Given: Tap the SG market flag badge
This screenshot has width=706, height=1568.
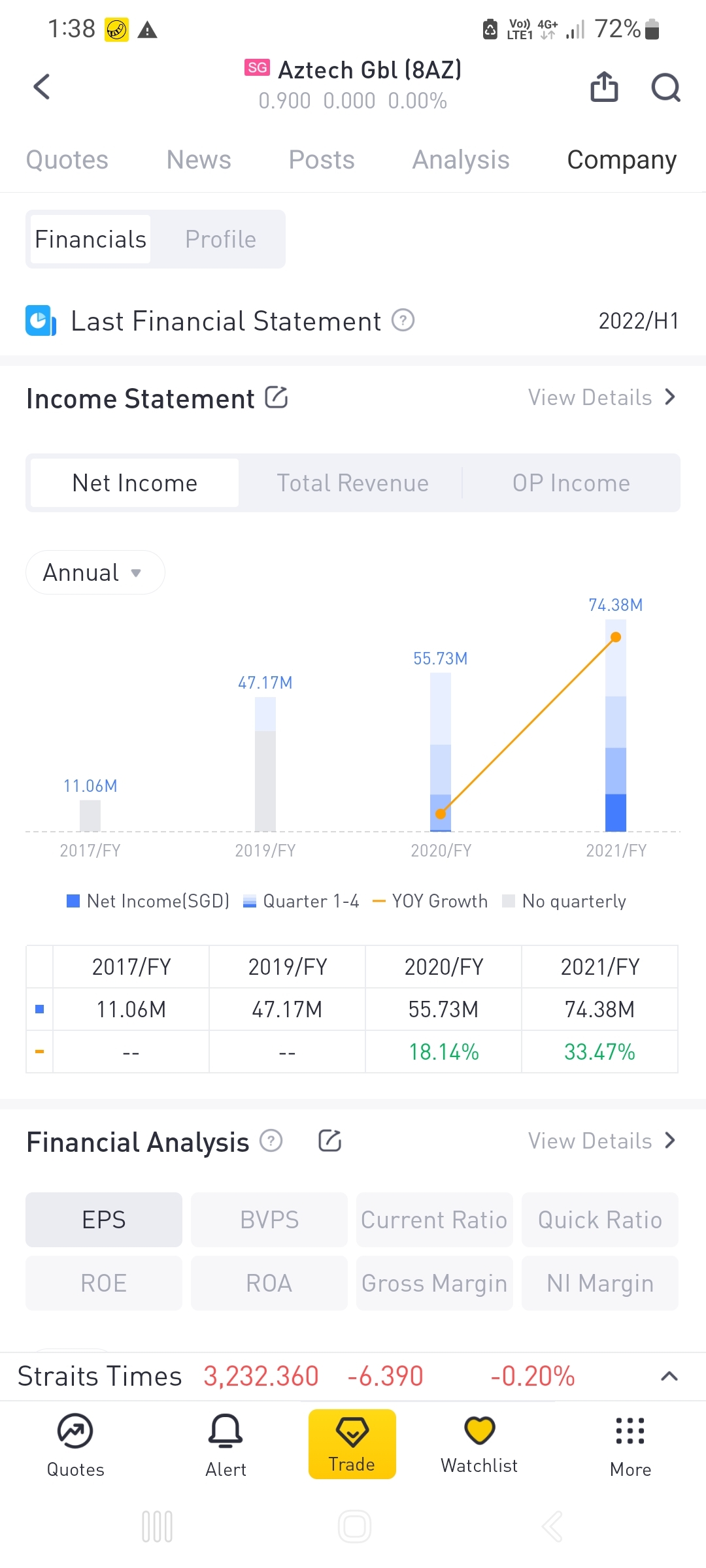Looking at the screenshot, I should (257, 68).
